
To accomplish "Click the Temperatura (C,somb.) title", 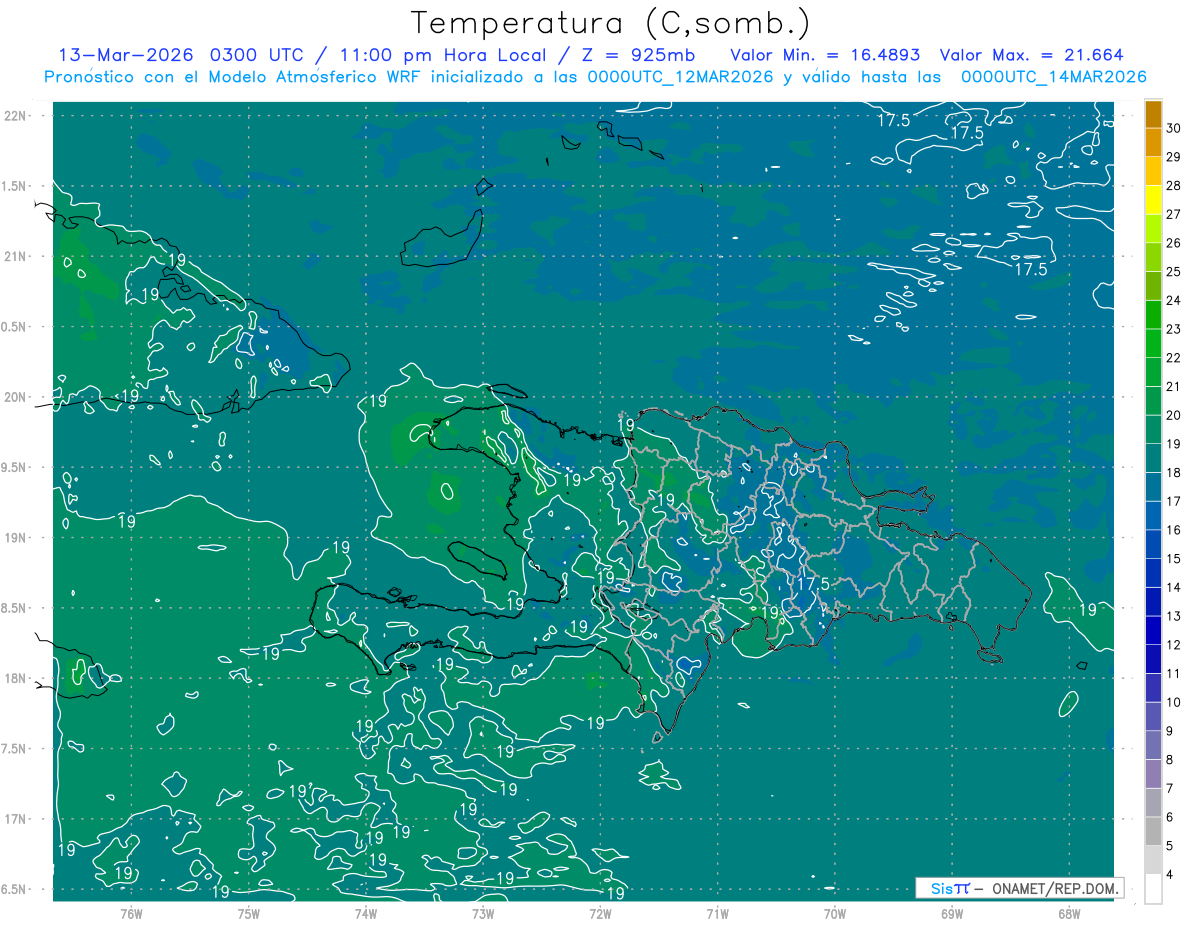I will point(611,23).
